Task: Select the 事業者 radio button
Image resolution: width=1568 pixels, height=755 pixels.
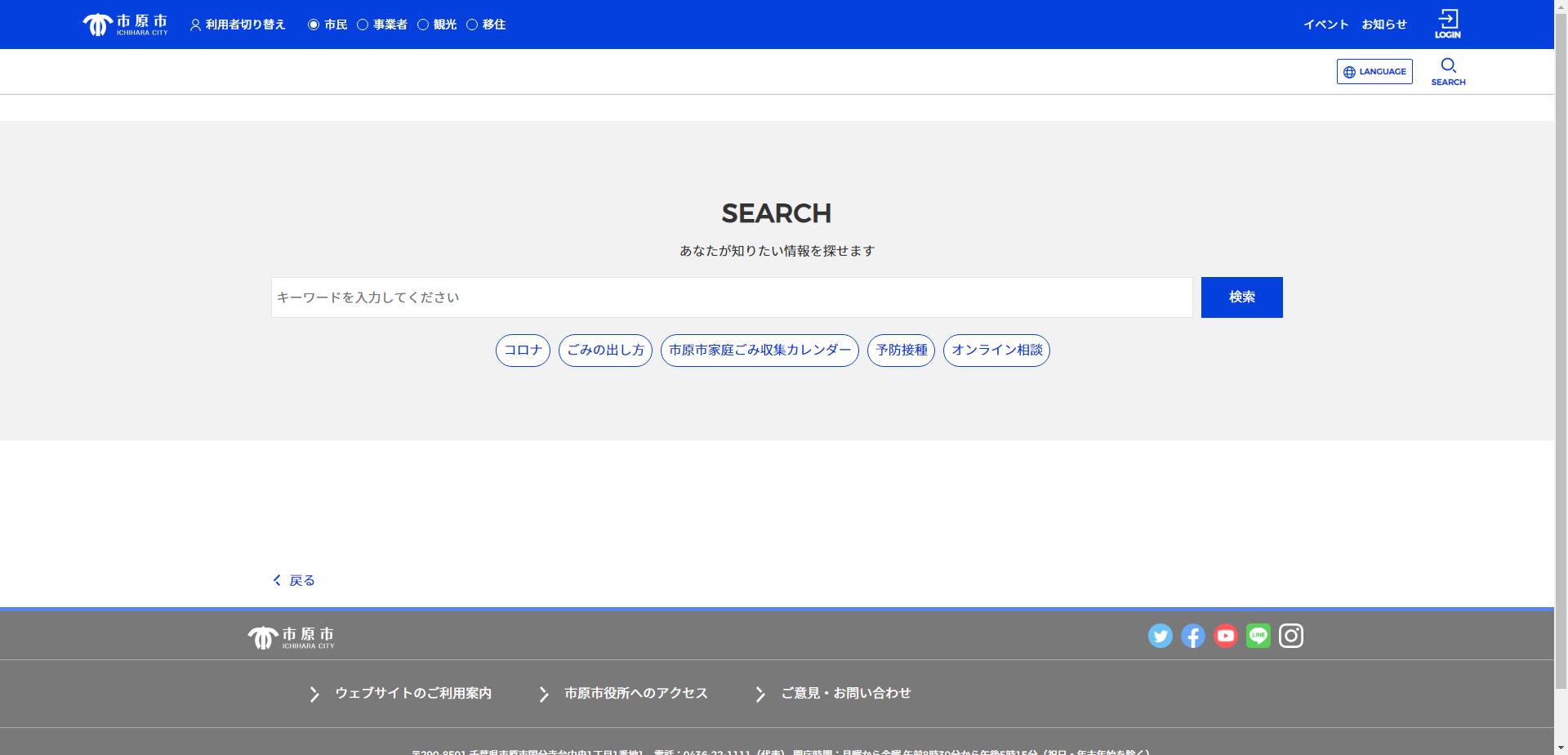Action: [x=363, y=25]
